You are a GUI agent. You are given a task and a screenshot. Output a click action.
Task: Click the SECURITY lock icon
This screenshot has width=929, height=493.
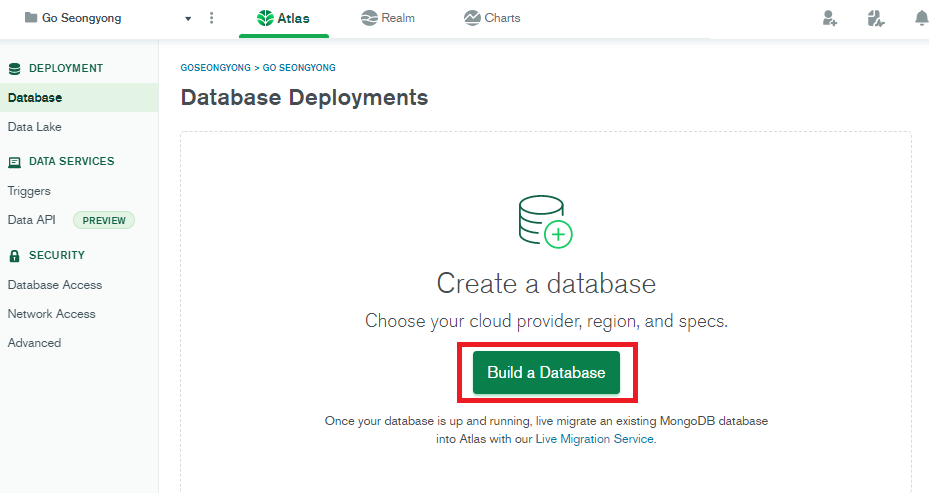point(15,256)
